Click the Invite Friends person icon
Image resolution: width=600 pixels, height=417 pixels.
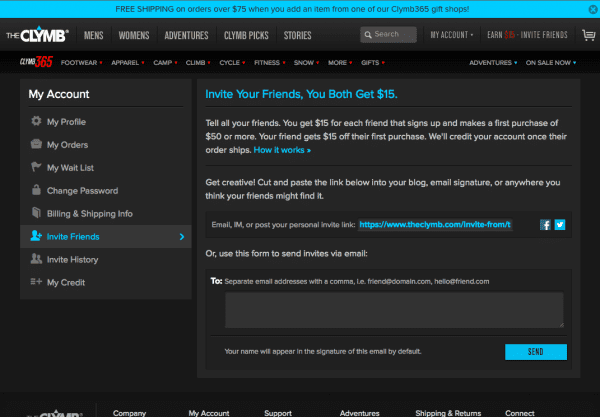click(36, 236)
